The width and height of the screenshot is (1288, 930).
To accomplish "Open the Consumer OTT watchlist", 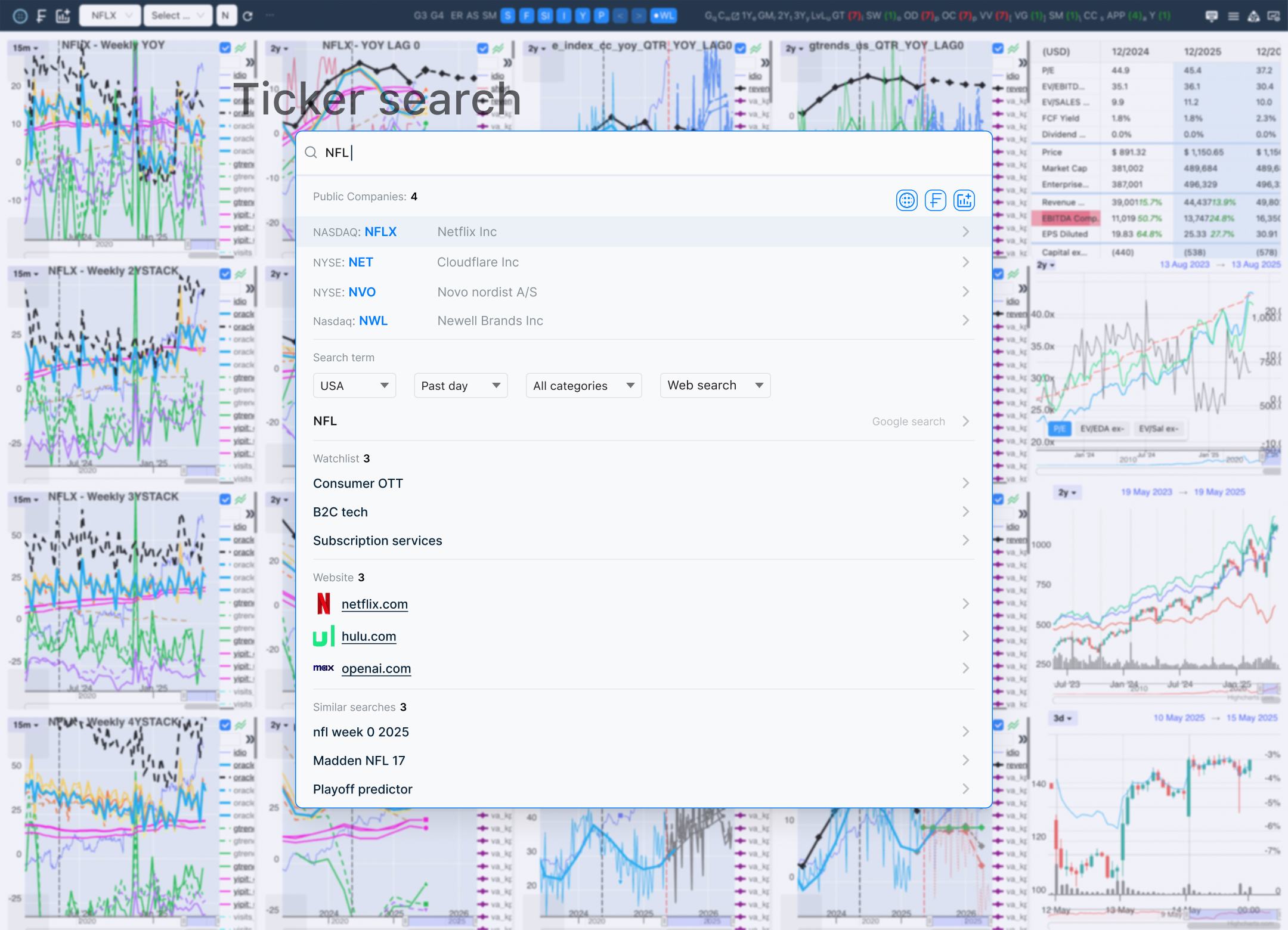I will point(644,483).
